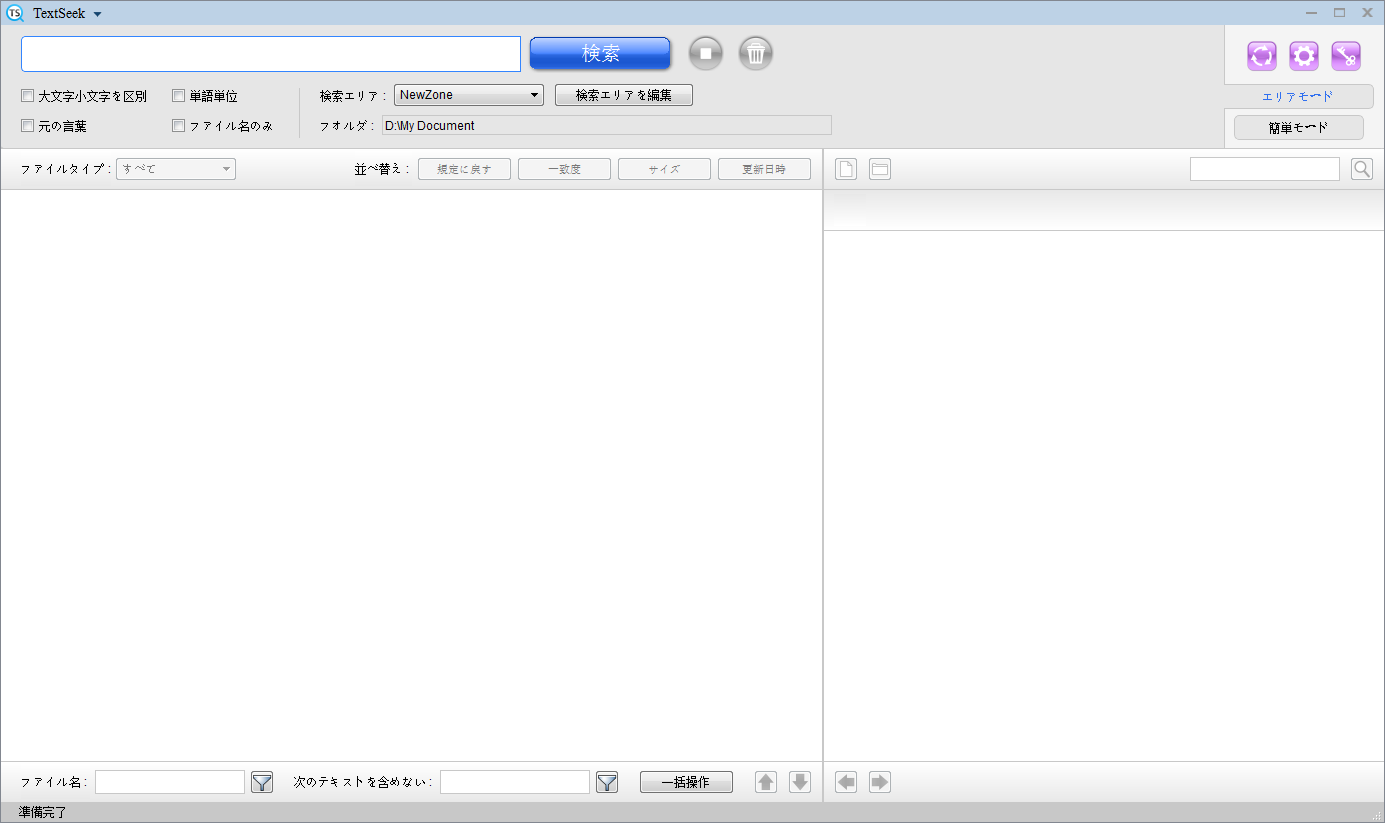Click the round stop search icon
The height and width of the screenshot is (823, 1385).
pyautogui.click(x=705, y=54)
